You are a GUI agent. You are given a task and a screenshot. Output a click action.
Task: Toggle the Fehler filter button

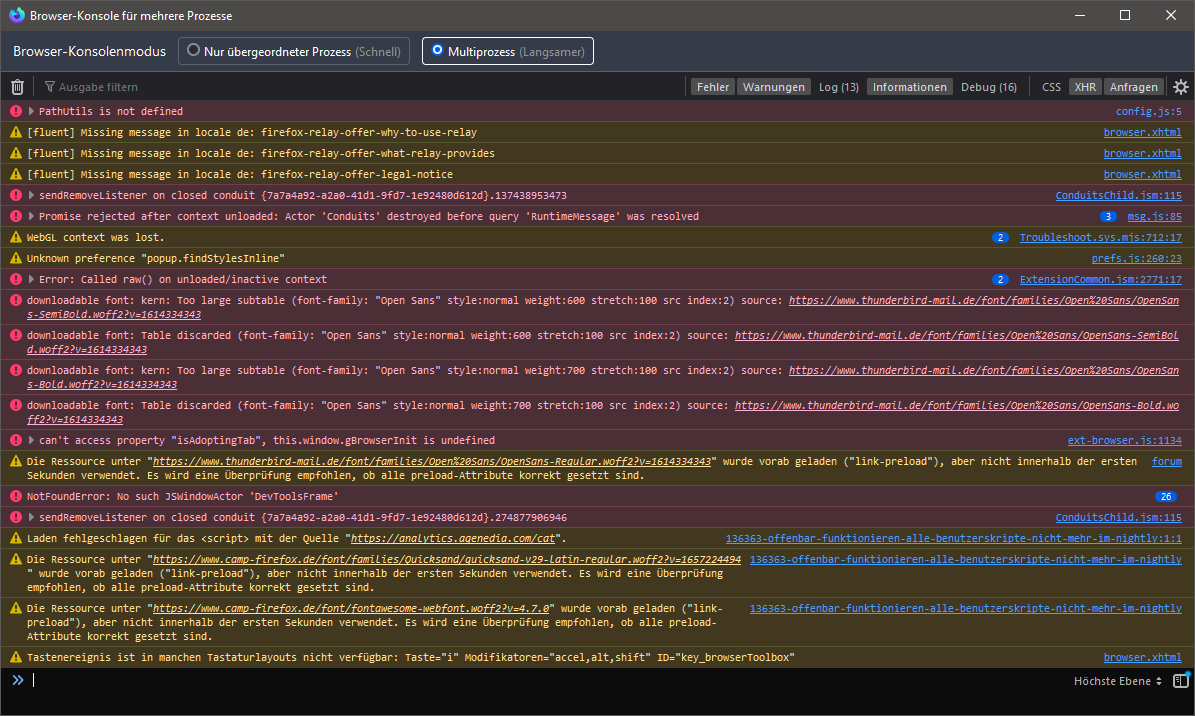(713, 87)
